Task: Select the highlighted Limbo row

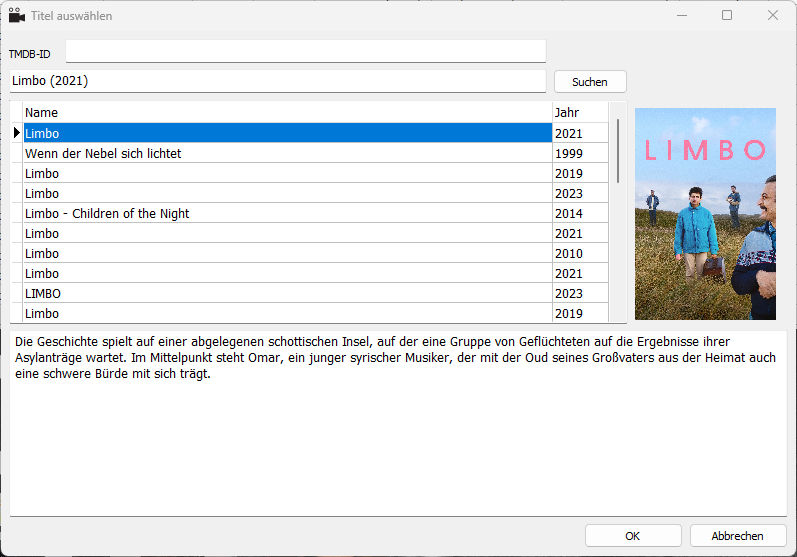Action: 288,133
